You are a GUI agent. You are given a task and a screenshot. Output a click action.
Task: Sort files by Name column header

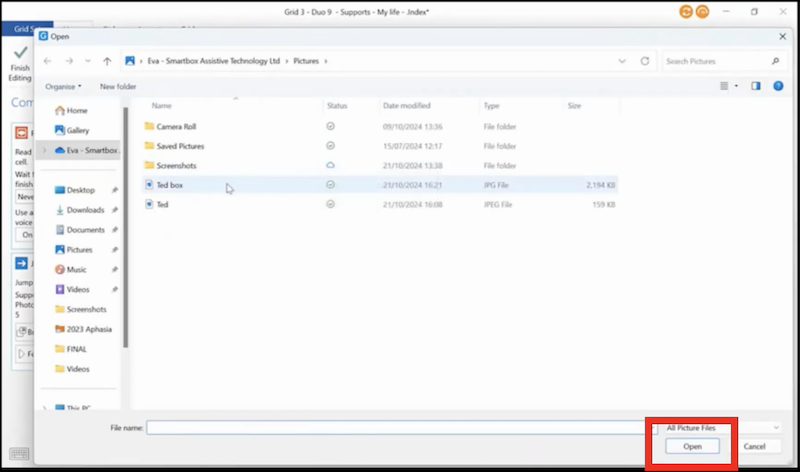coord(162,105)
